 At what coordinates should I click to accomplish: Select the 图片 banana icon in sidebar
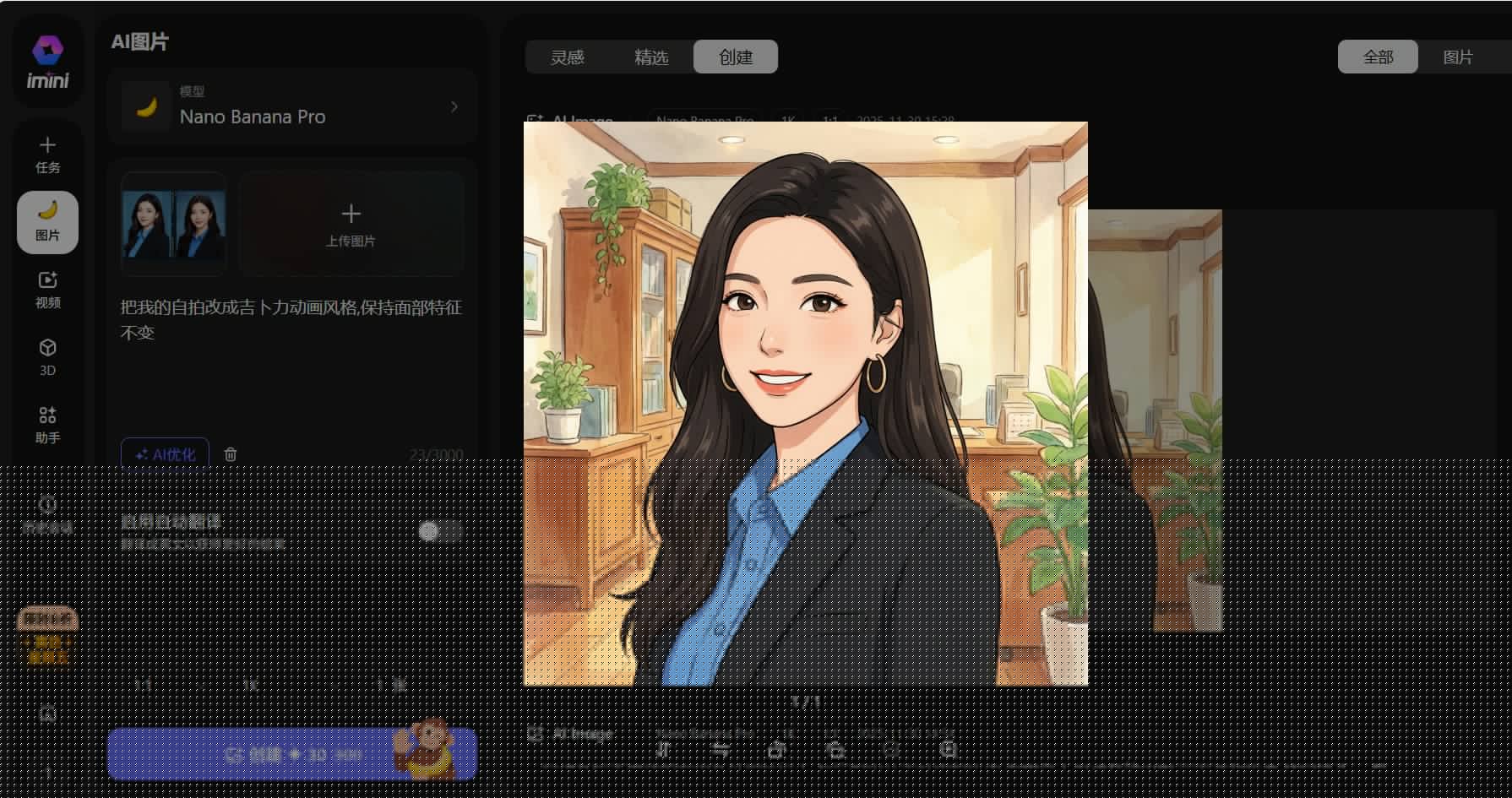coord(47,221)
